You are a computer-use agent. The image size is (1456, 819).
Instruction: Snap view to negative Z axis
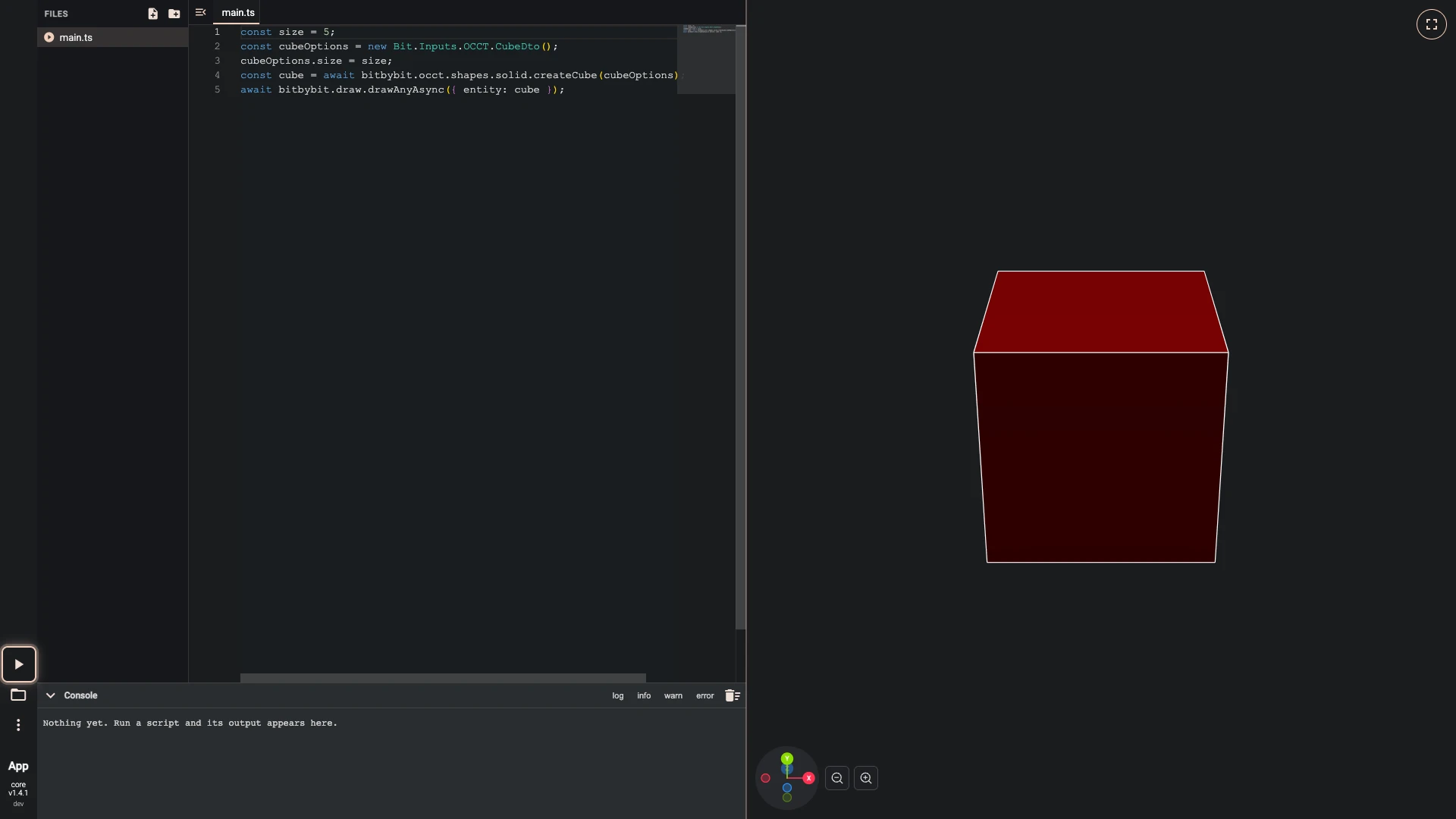[787, 788]
